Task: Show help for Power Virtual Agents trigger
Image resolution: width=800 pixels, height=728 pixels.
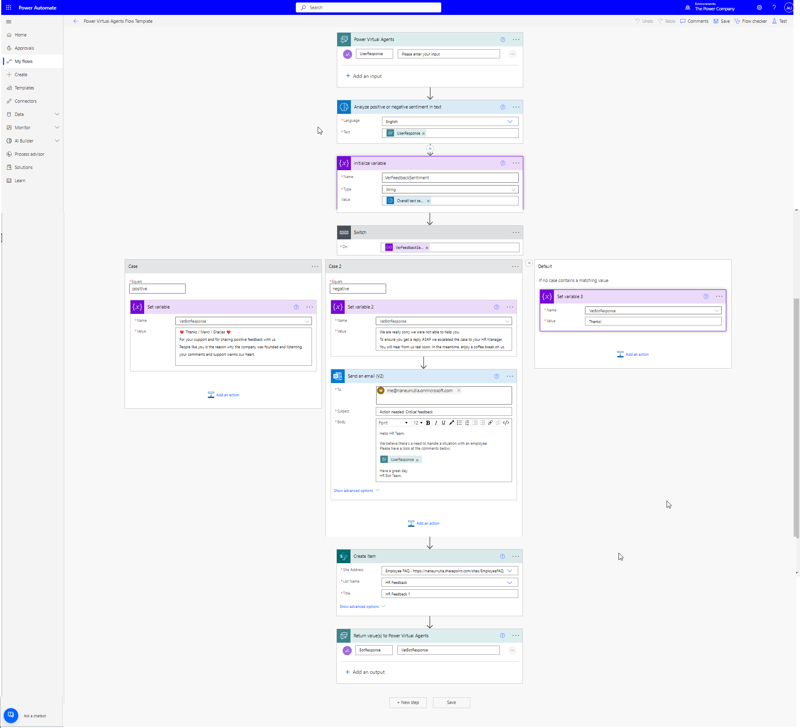Action: pos(503,40)
